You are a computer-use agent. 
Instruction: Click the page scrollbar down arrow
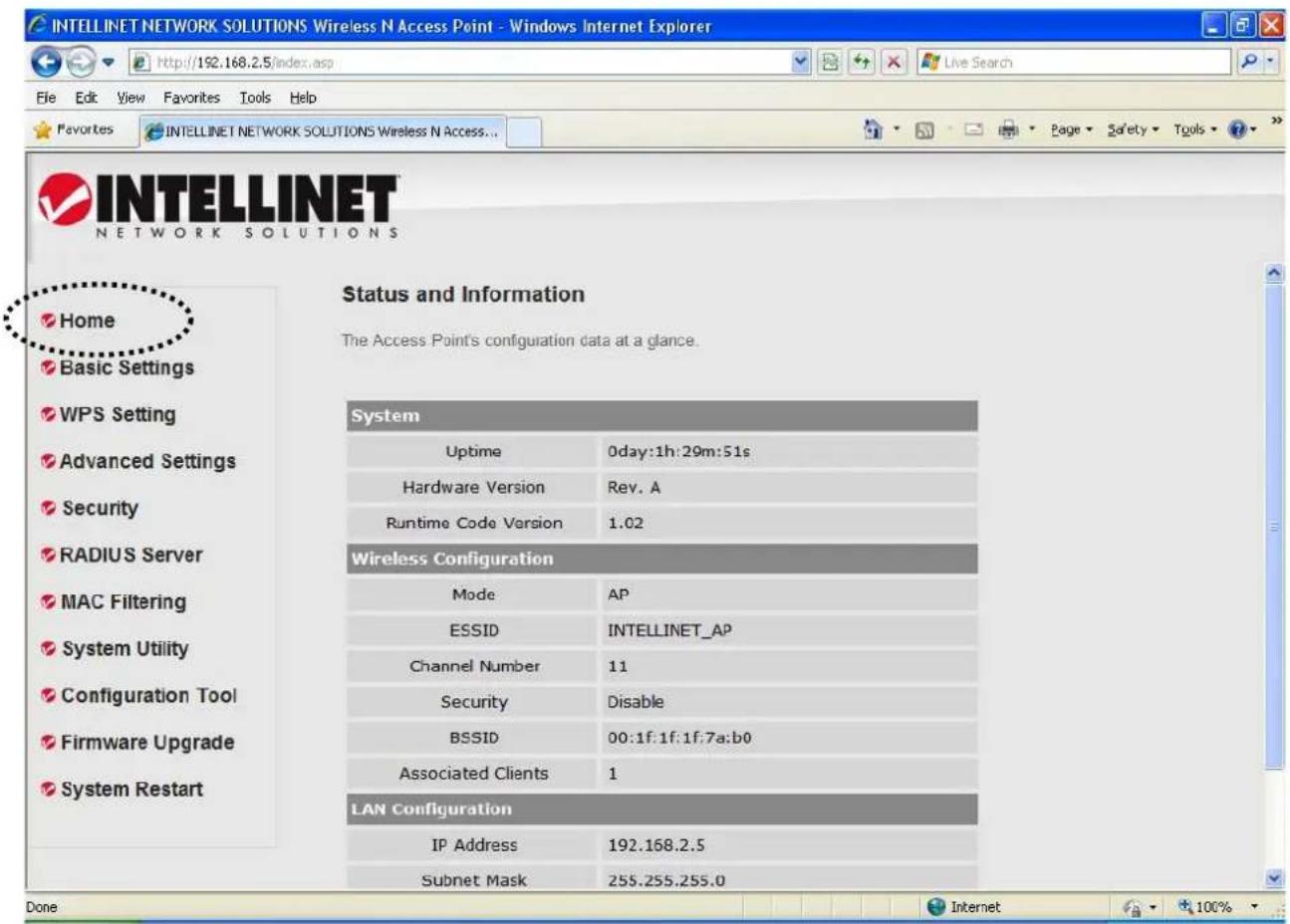[x=1274, y=878]
